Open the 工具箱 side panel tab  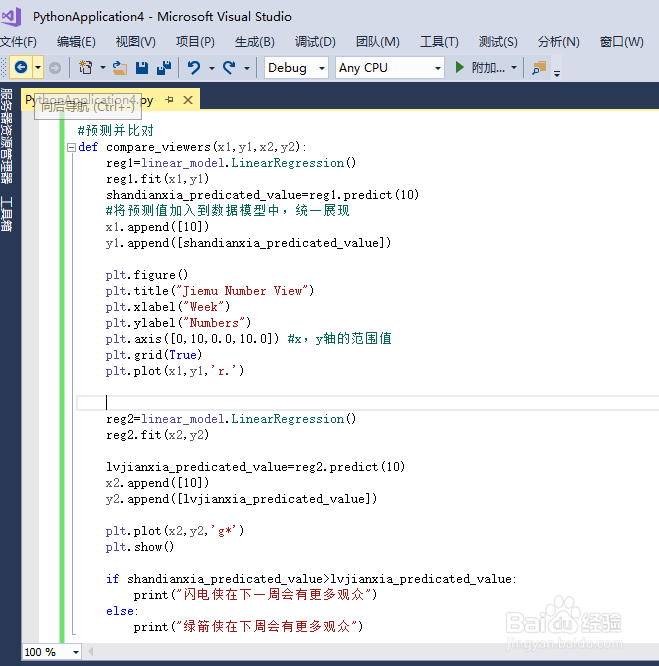click(x=6, y=214)
